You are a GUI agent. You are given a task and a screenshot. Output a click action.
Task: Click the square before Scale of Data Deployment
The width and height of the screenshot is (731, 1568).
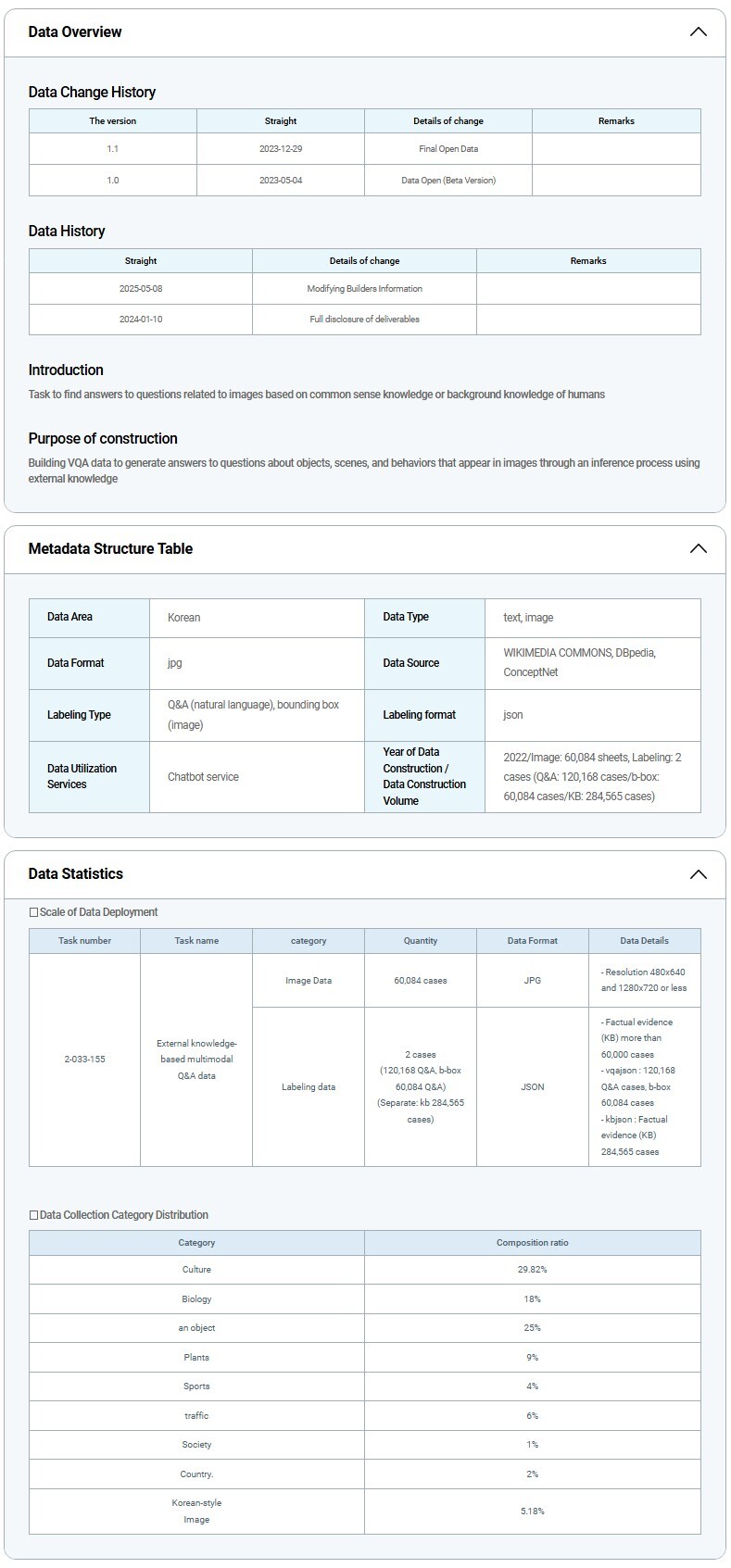click(34, 912)
